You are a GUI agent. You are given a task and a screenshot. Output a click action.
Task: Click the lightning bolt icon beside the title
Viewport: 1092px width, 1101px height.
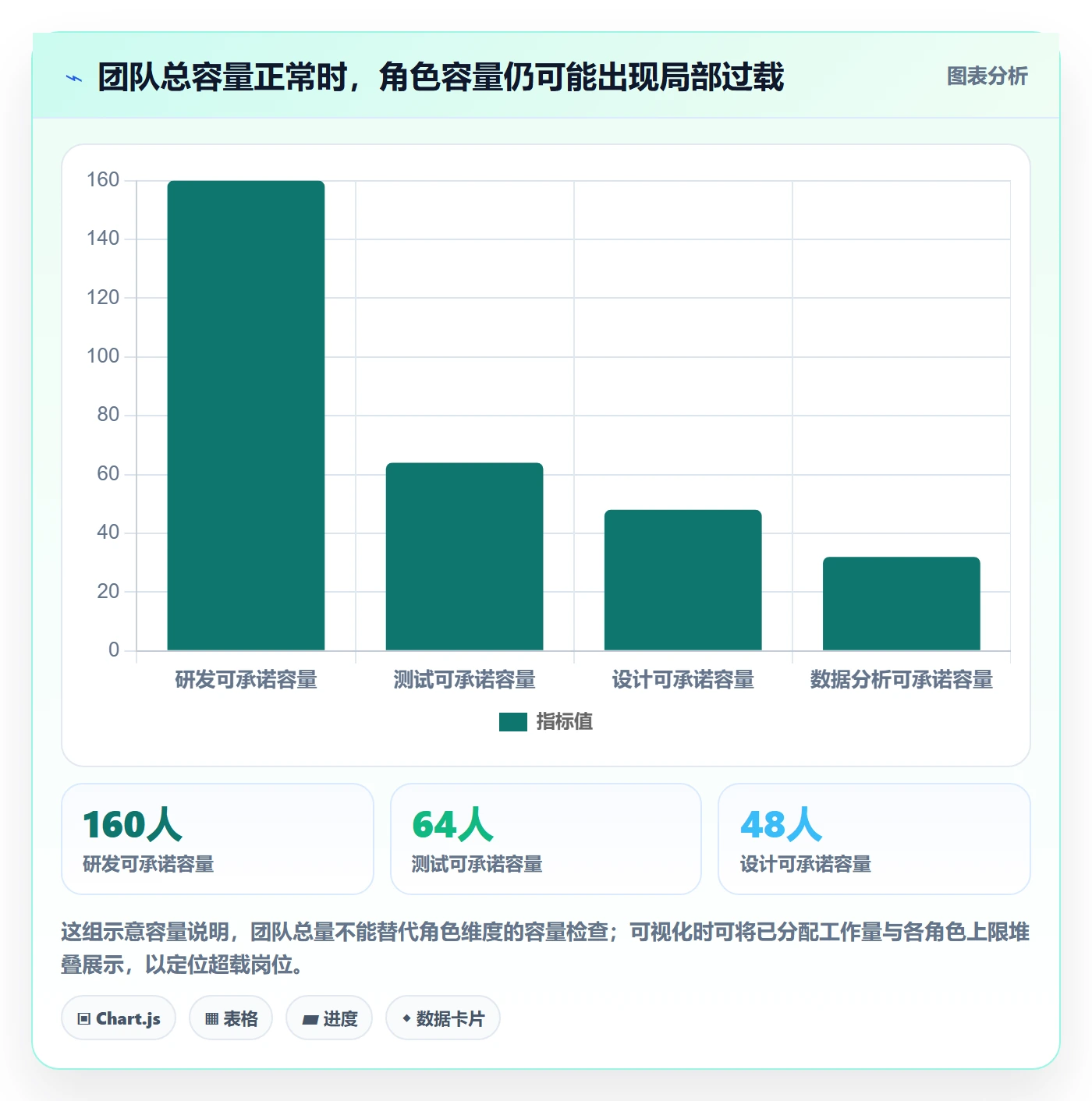[x=74, y=78]
